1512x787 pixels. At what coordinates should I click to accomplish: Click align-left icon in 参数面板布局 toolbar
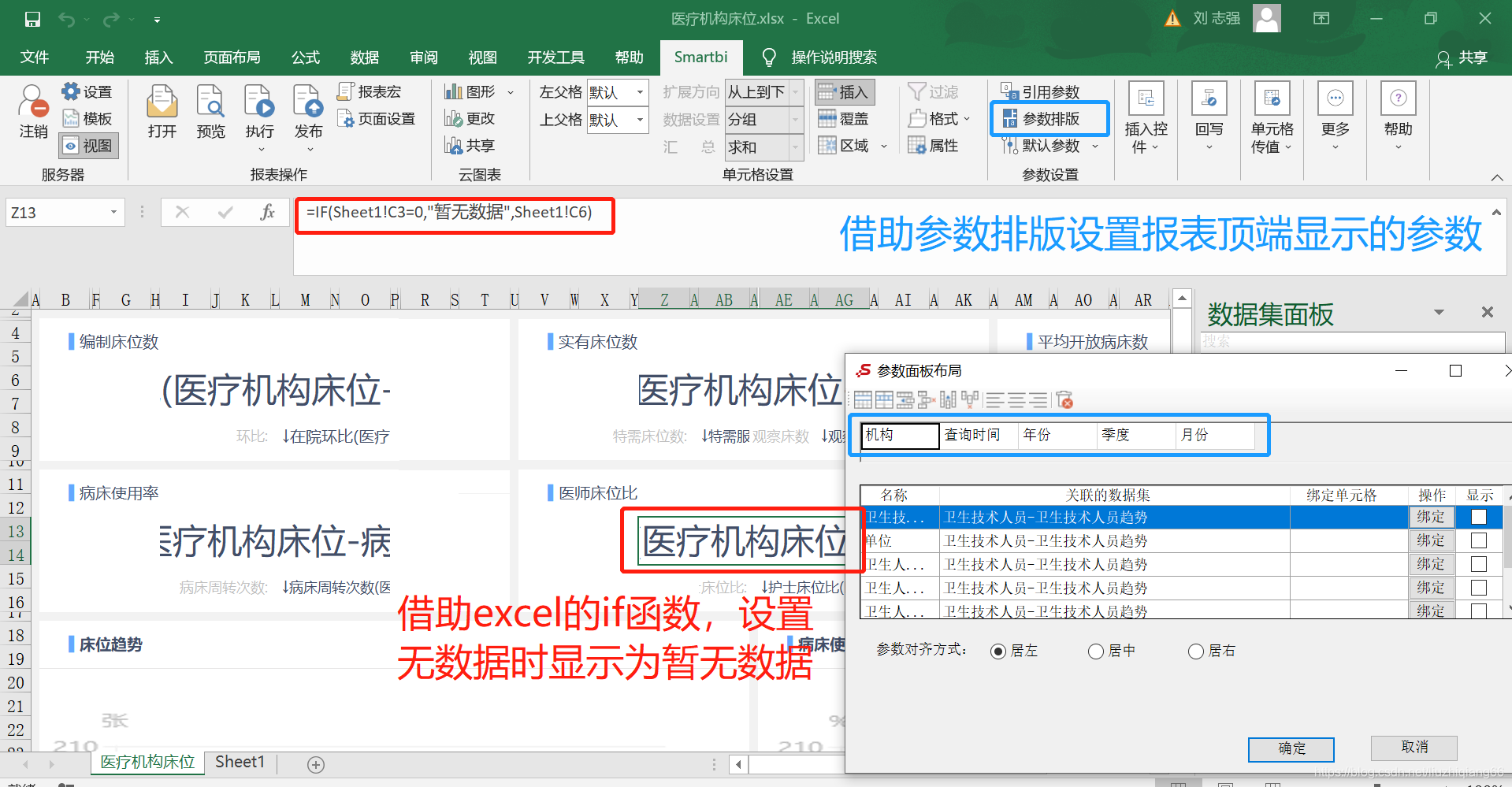coord(995,400)
